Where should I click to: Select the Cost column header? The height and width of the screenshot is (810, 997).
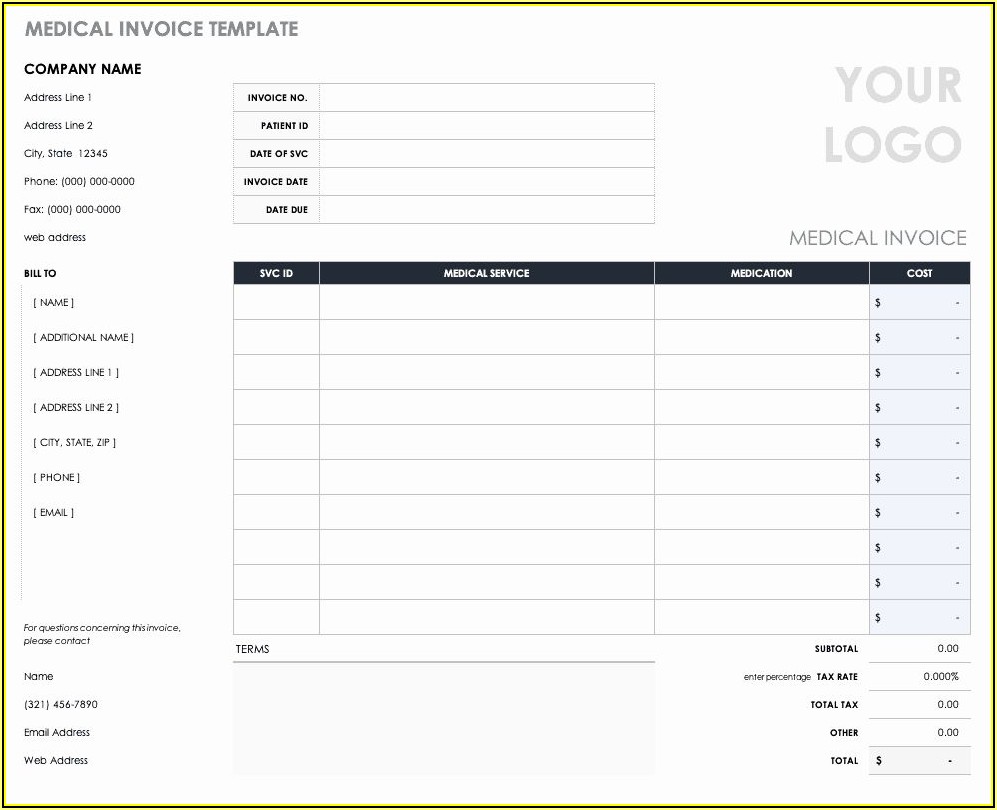[919, 273]
